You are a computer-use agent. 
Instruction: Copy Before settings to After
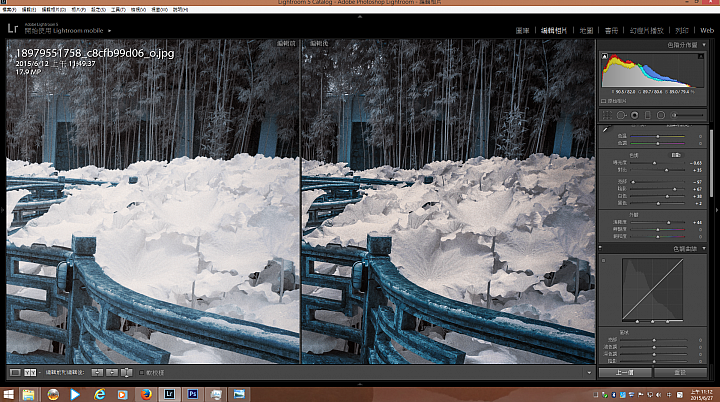pyautogui.click(x=97, y=372)
